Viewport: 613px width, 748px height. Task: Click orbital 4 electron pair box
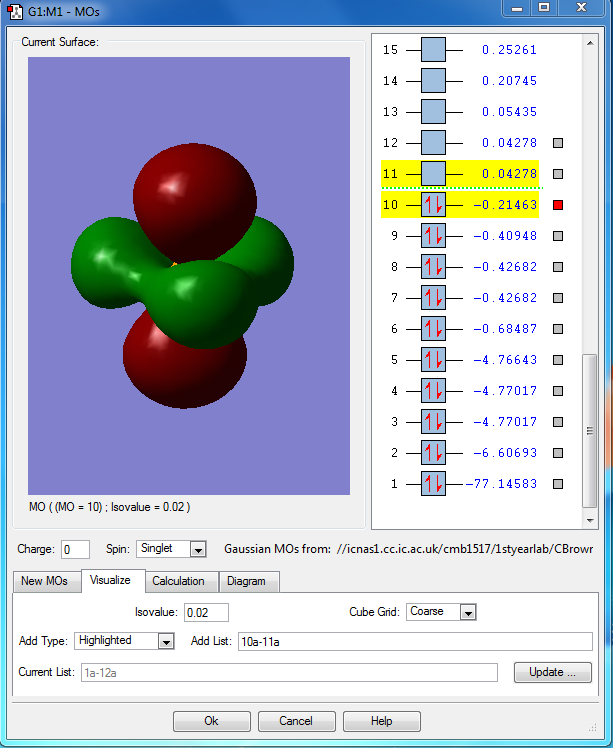coord(433,391)
